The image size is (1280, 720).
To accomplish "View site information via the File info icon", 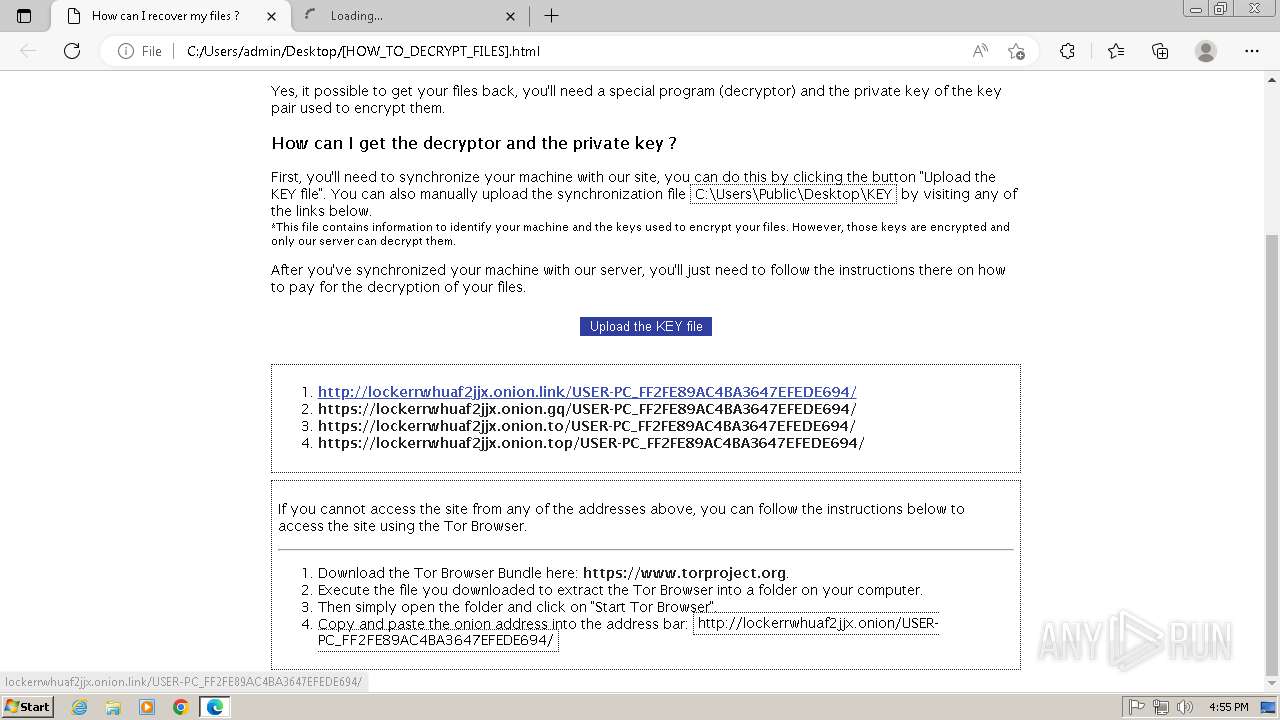I will pos(140,51).
